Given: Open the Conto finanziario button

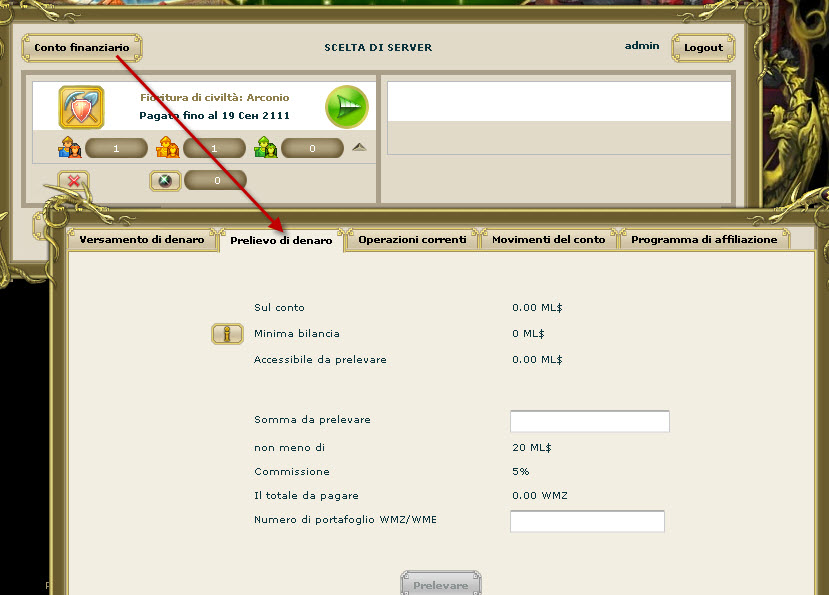Looking at the screenshot, I should 82,48.
